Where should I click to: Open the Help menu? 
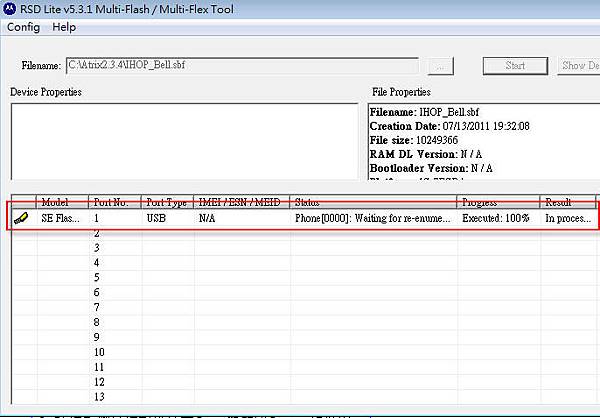click(x=64, y=27)
